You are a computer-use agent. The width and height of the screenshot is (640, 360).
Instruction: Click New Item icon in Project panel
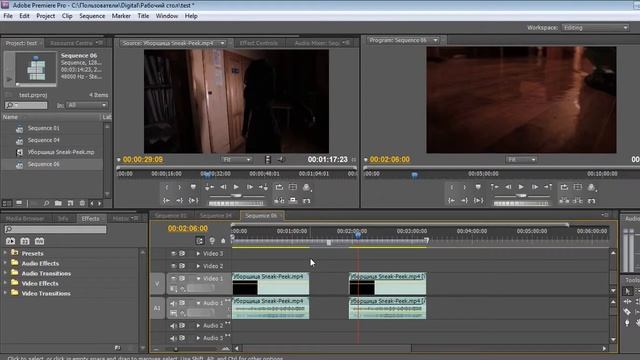(70, 203)
